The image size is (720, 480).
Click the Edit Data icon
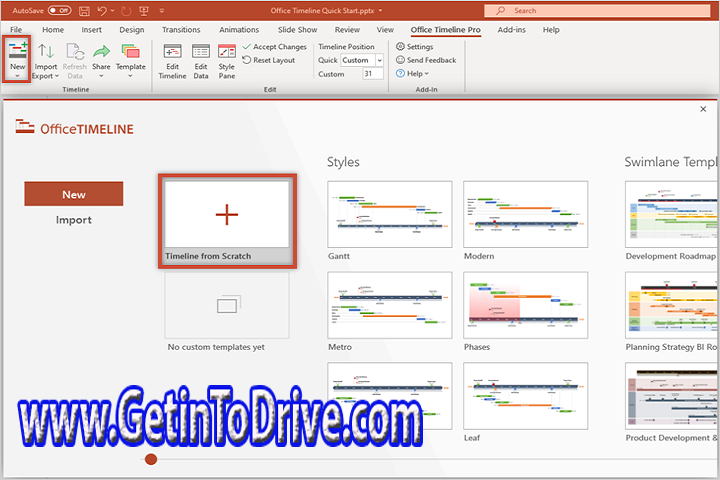click(x=201, y=61)
